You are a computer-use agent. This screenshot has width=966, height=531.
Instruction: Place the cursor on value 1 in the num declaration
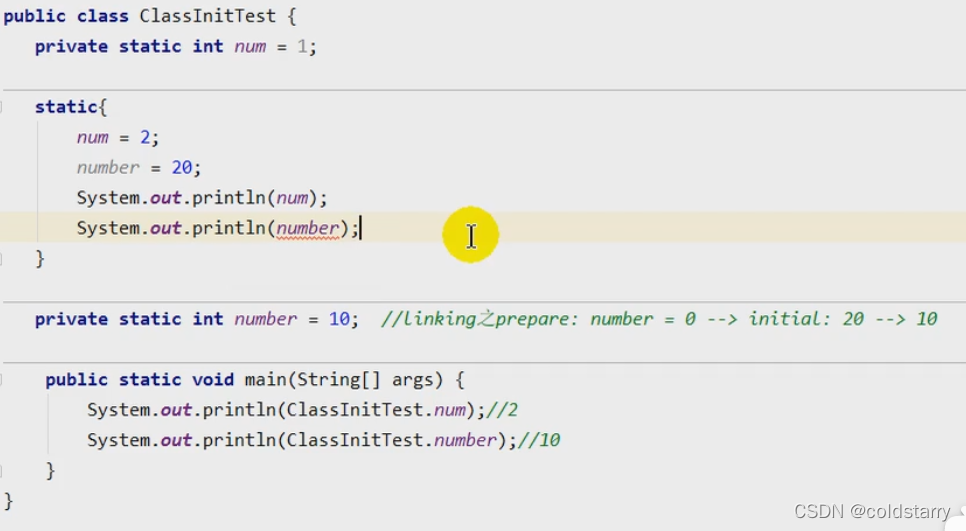pyautogui.click(x=302, y=46)
